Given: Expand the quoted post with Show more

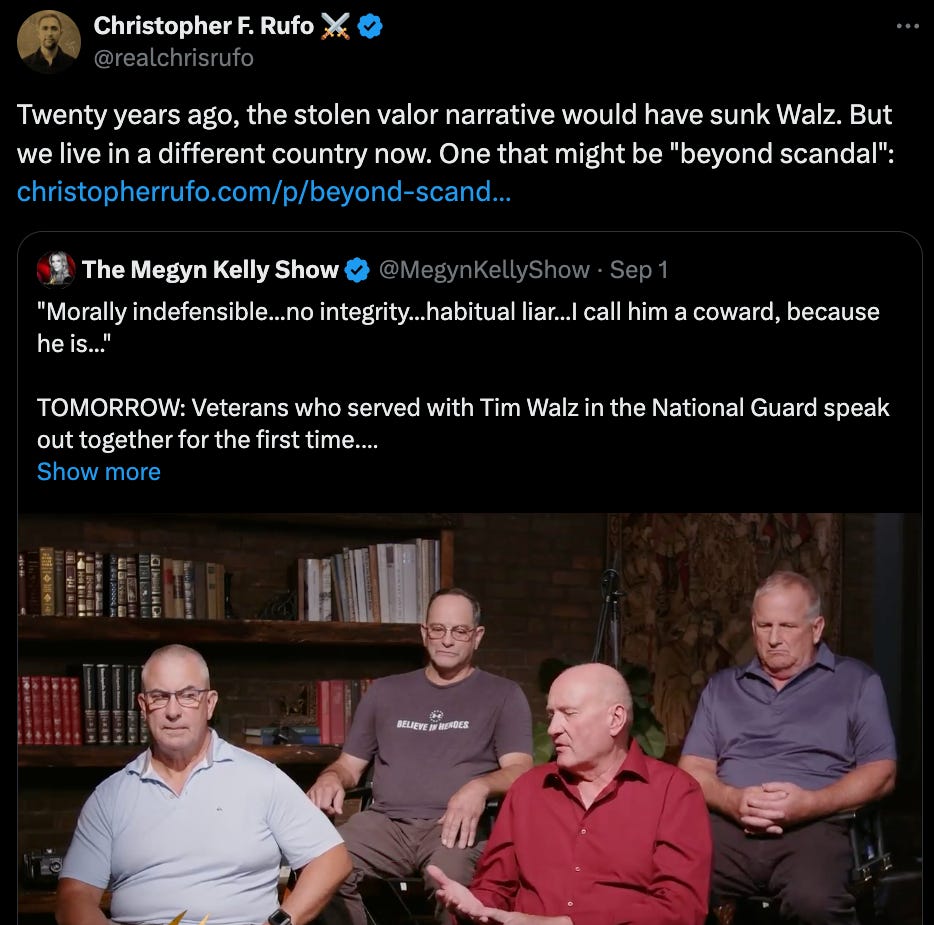Looking at the screenshot, I should point(99,472).
